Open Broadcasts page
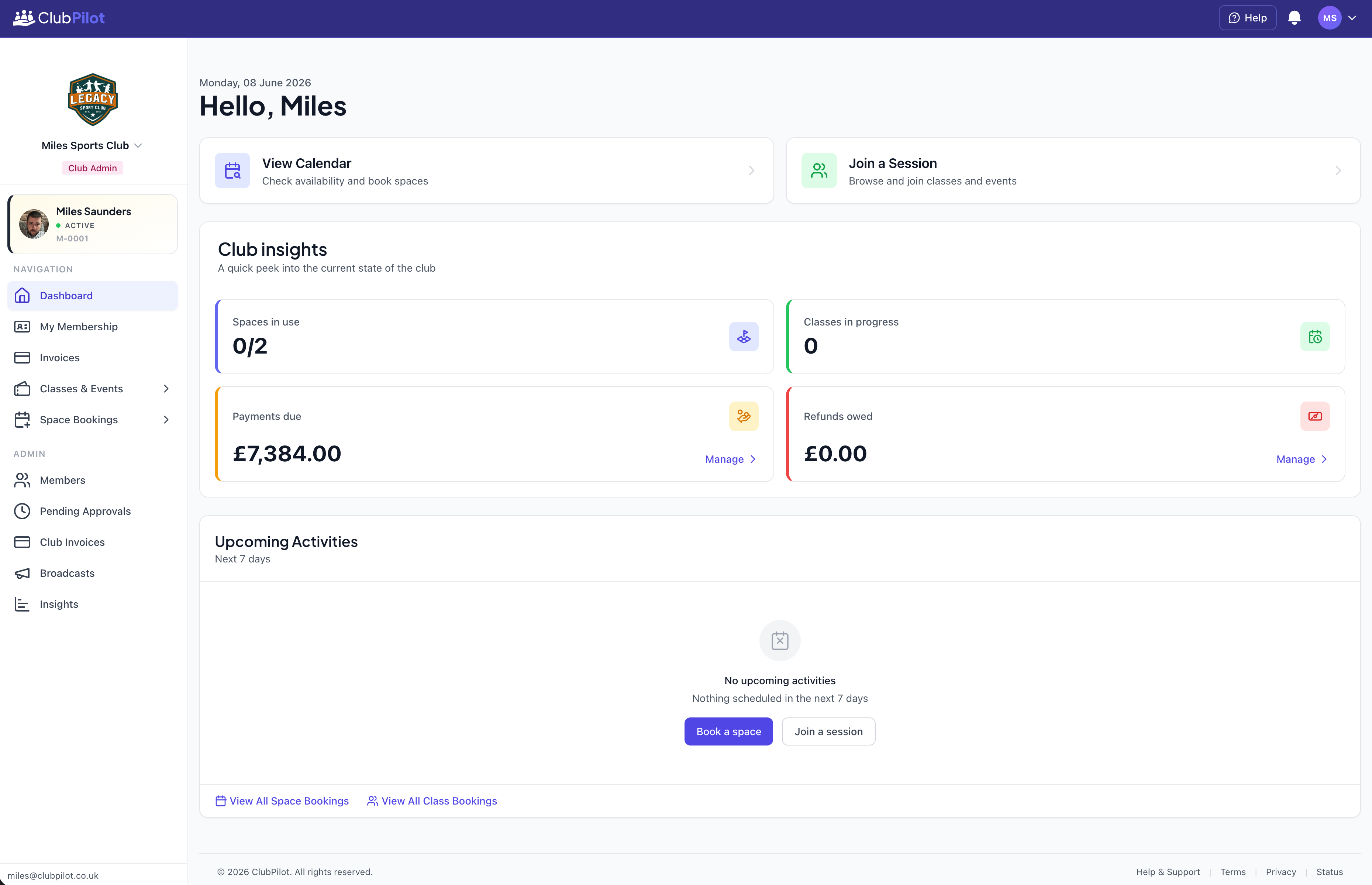Viewport: 1372px width, 885px height. (93, 573)
